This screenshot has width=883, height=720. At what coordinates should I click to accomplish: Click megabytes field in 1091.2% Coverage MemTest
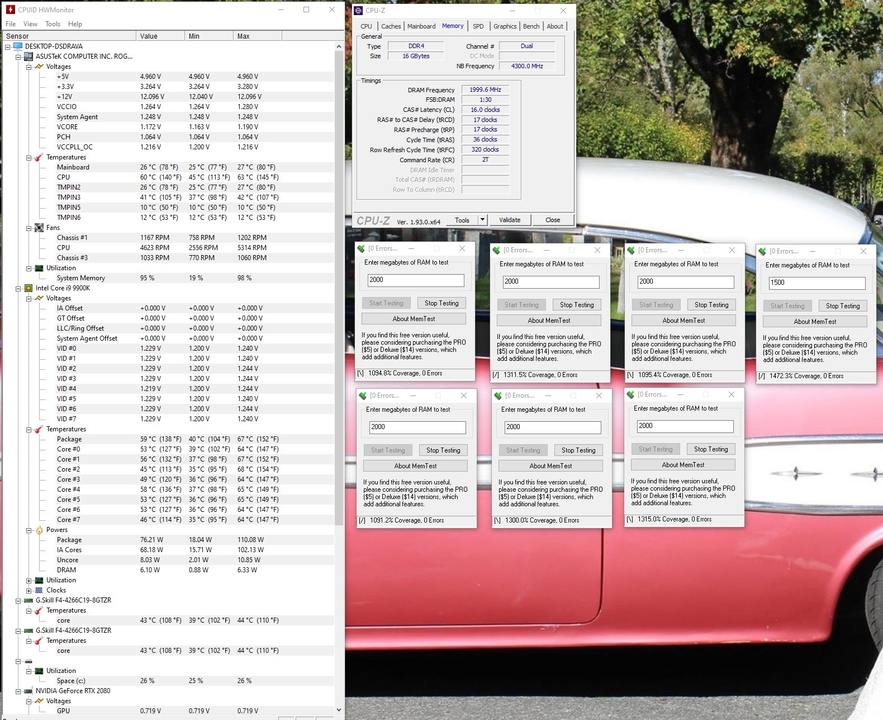click(417, 427)
